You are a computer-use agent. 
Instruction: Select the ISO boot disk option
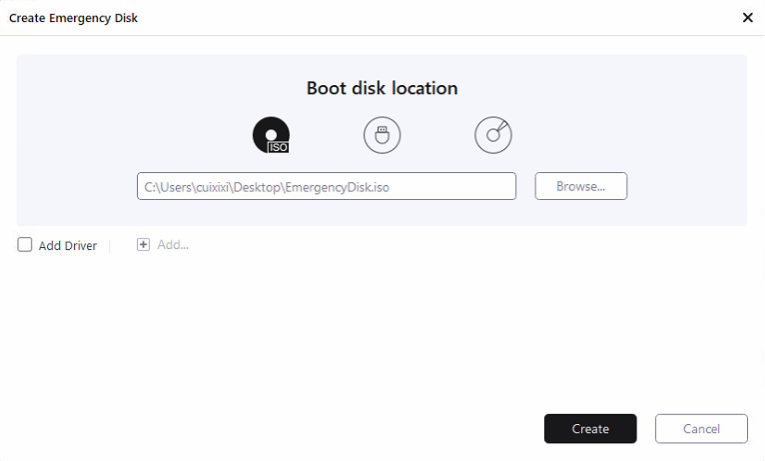271,135
